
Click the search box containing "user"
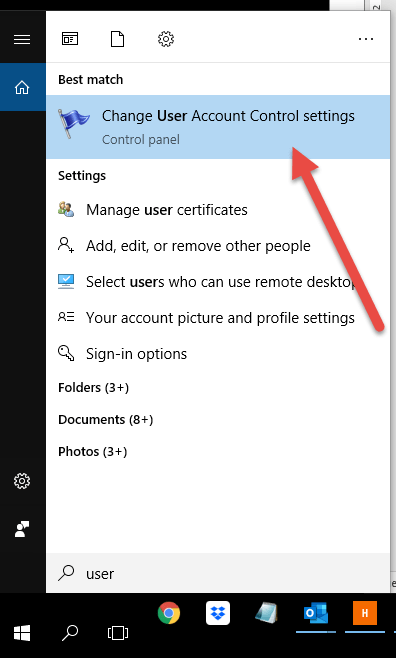click(218, 573)
